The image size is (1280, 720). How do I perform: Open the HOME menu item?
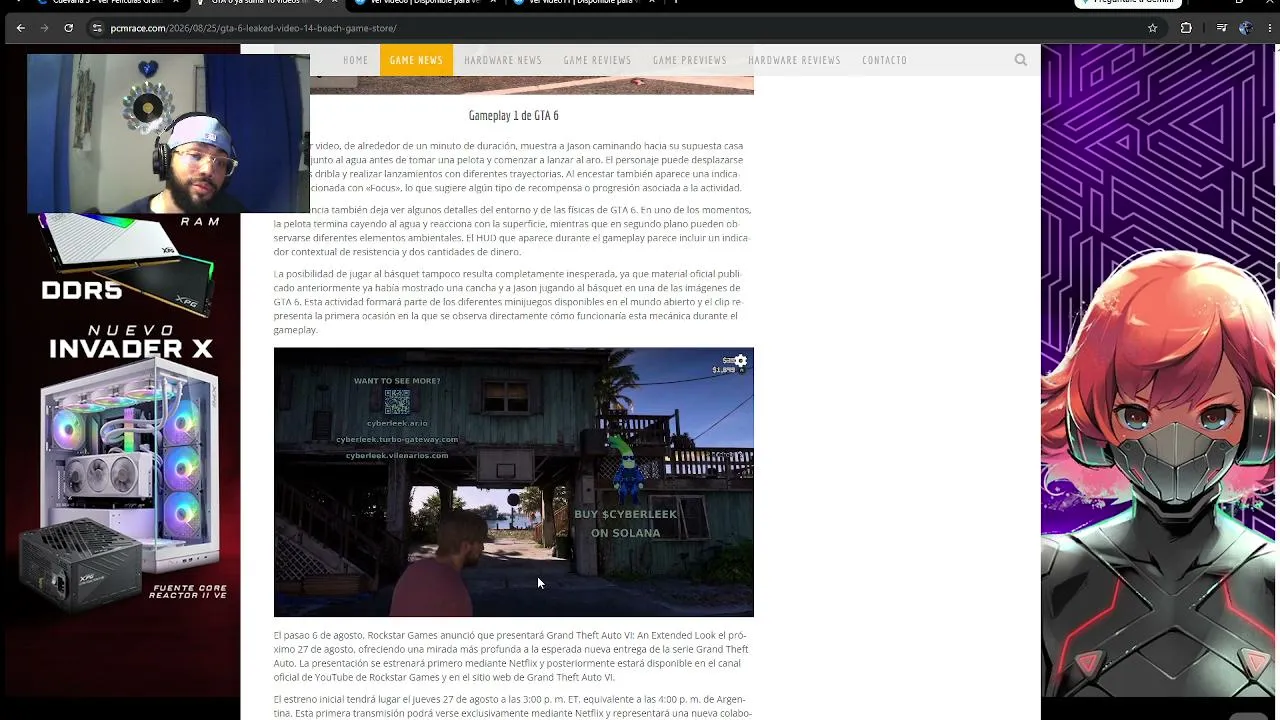coord(356,60)
